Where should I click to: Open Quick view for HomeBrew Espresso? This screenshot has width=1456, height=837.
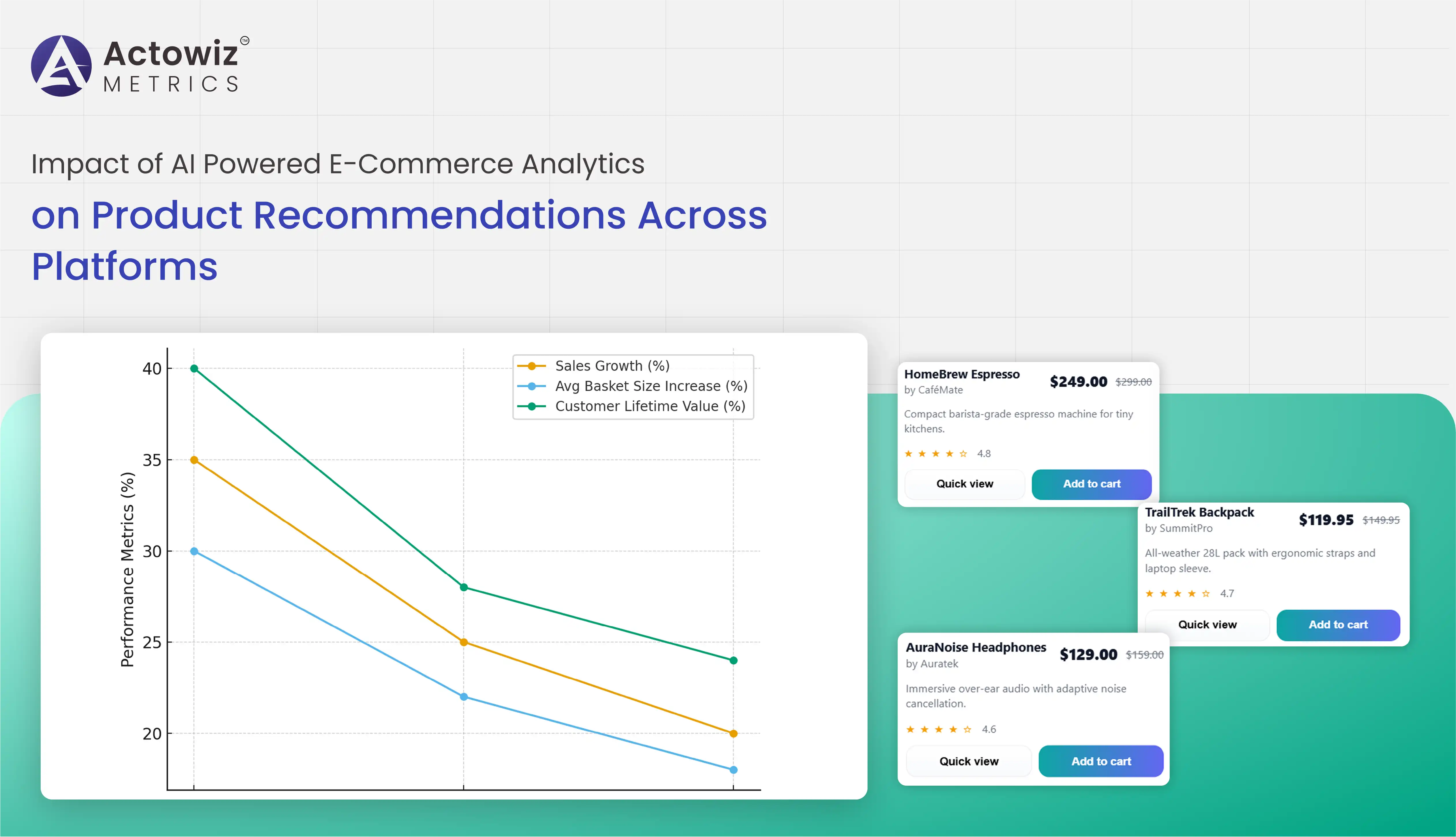(964, 484)
